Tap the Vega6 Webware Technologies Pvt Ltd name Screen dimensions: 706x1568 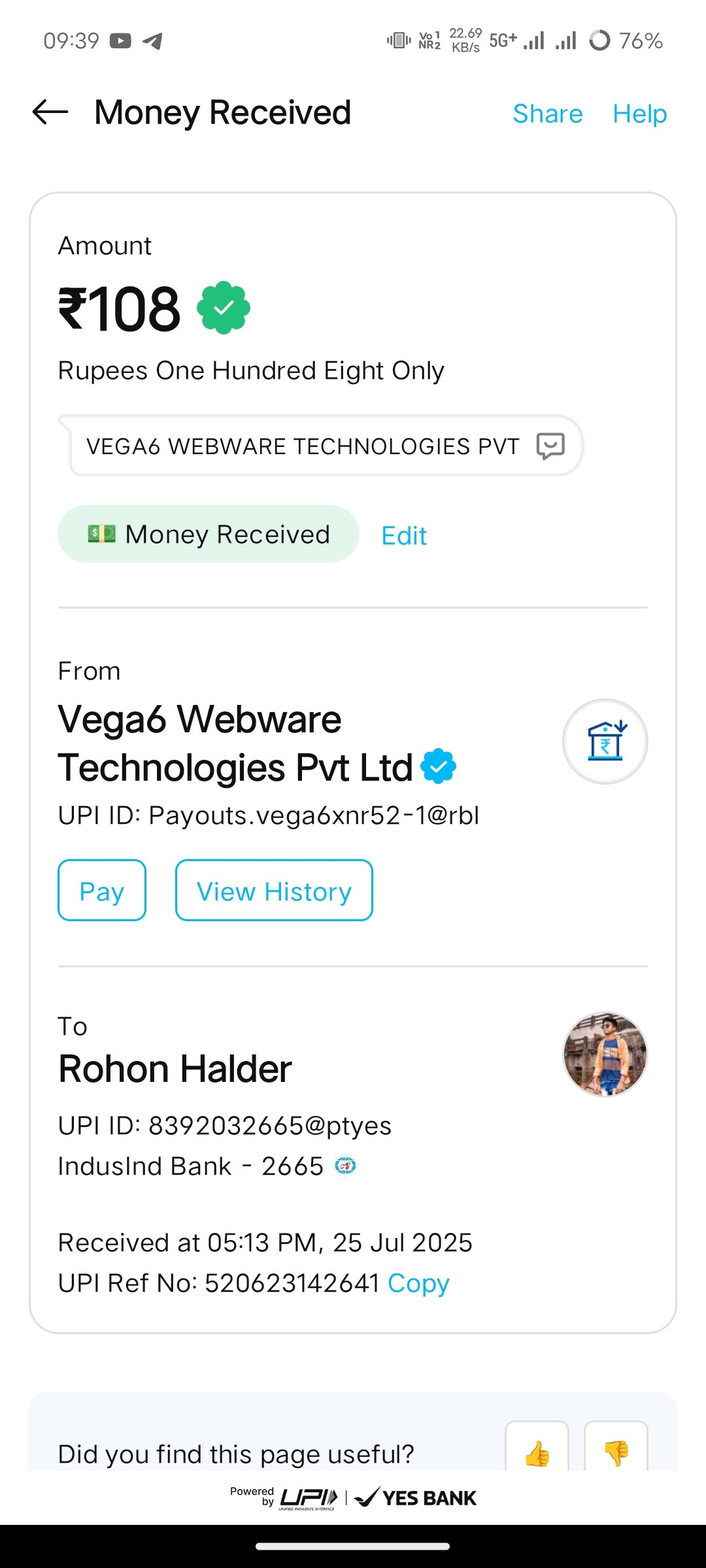click(235, 743)
